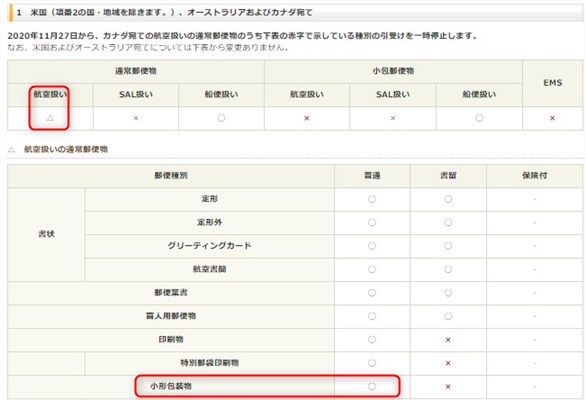
Task: Click the red x under 小包郵便物 航空扱い
Action: point(307,118)
